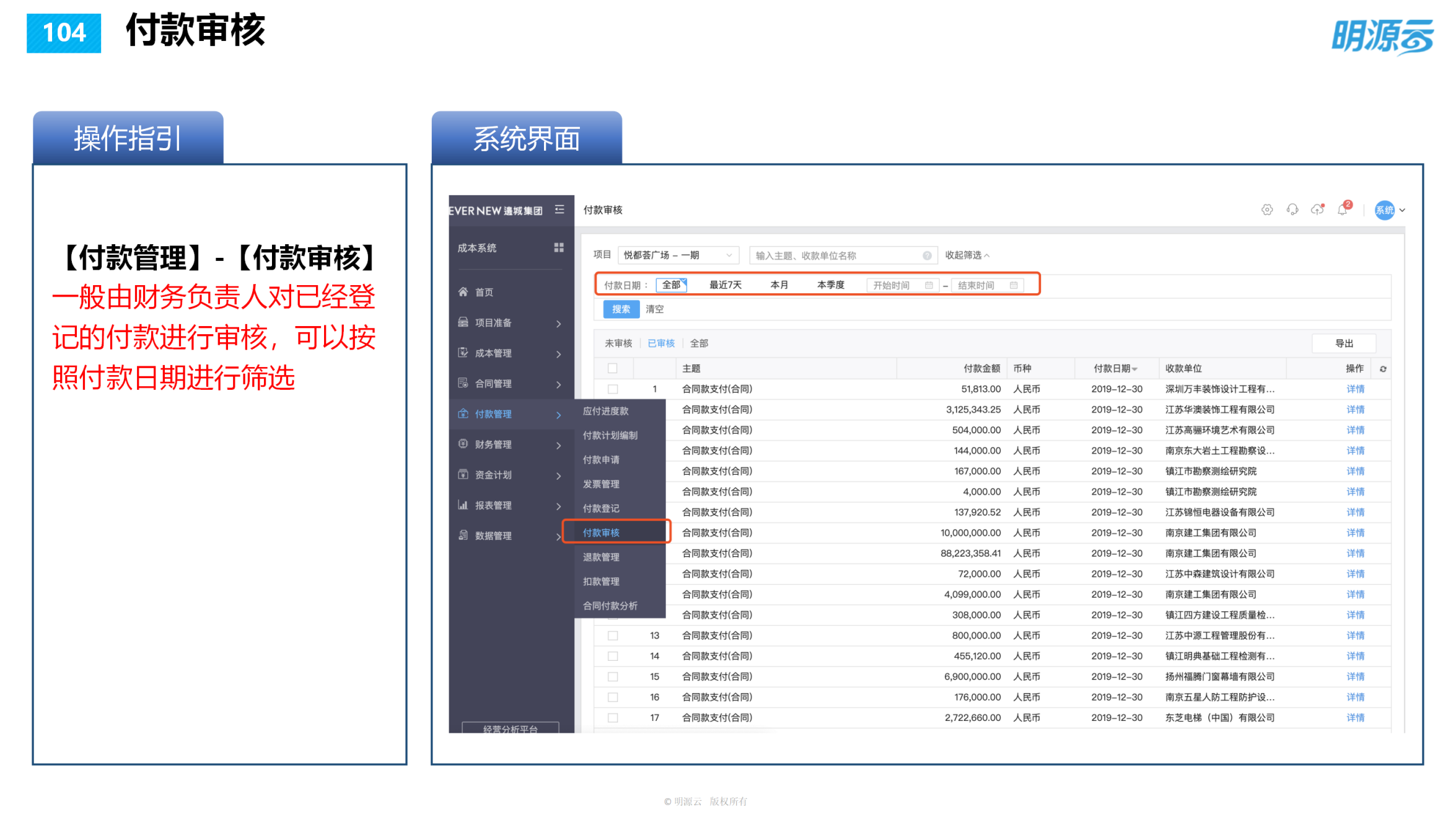1456x817 pixels.
Task: Switch to the 未审核 tab
Action: (x=618, y=343)
